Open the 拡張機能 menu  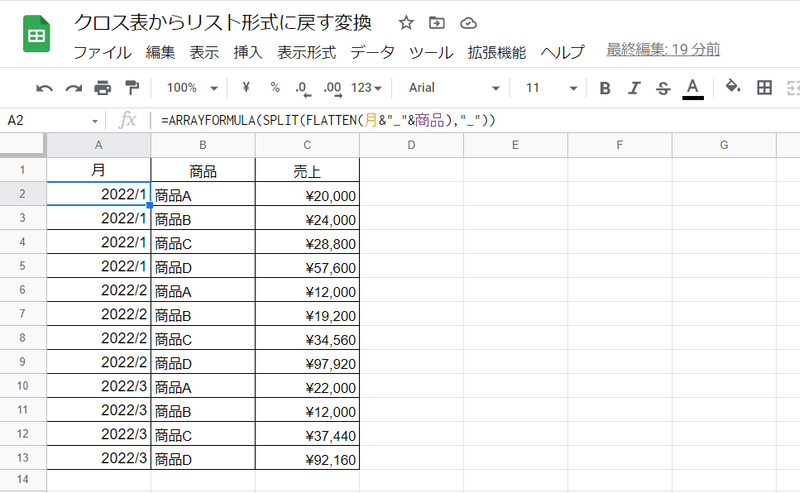[497, 52]
